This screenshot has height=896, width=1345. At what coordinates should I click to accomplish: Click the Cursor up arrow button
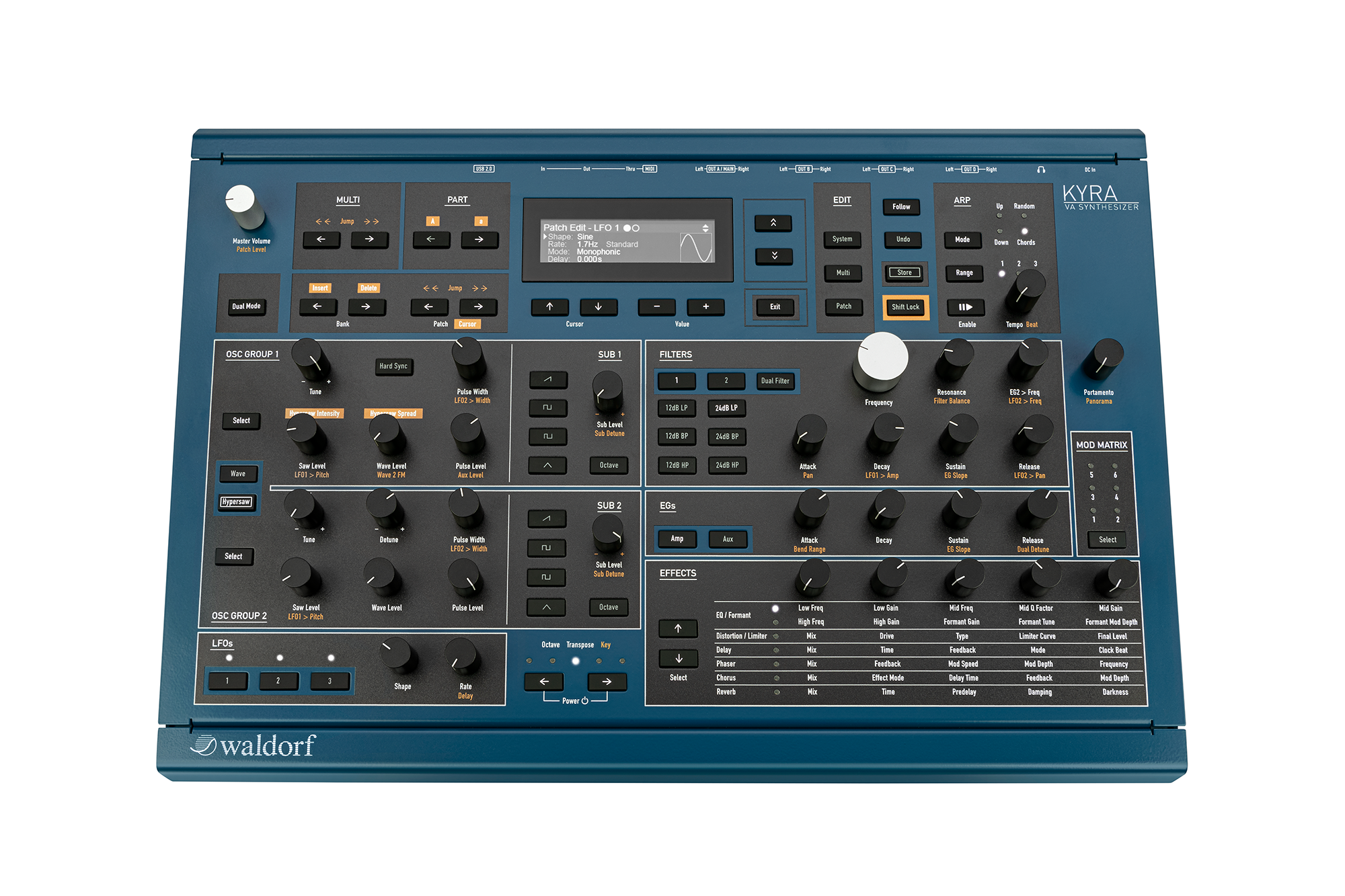[x=549, y=307]
